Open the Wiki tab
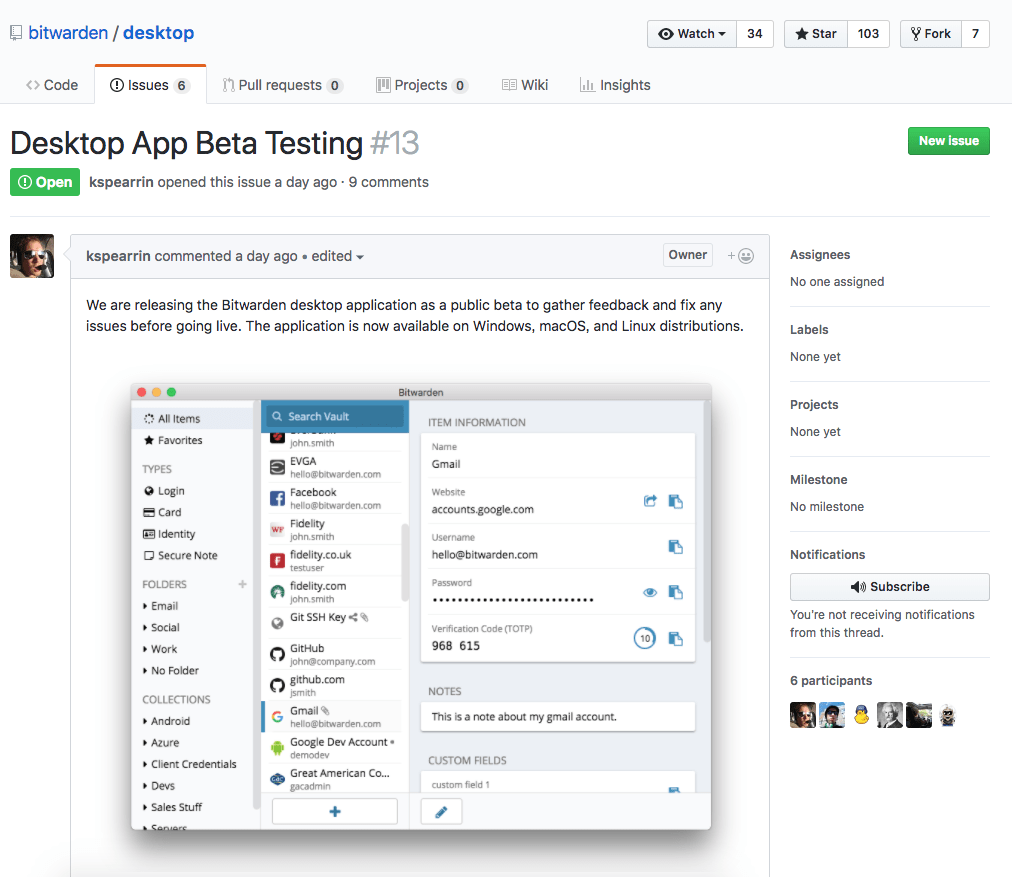This screenshot has width=1012, height=877. 525,85
